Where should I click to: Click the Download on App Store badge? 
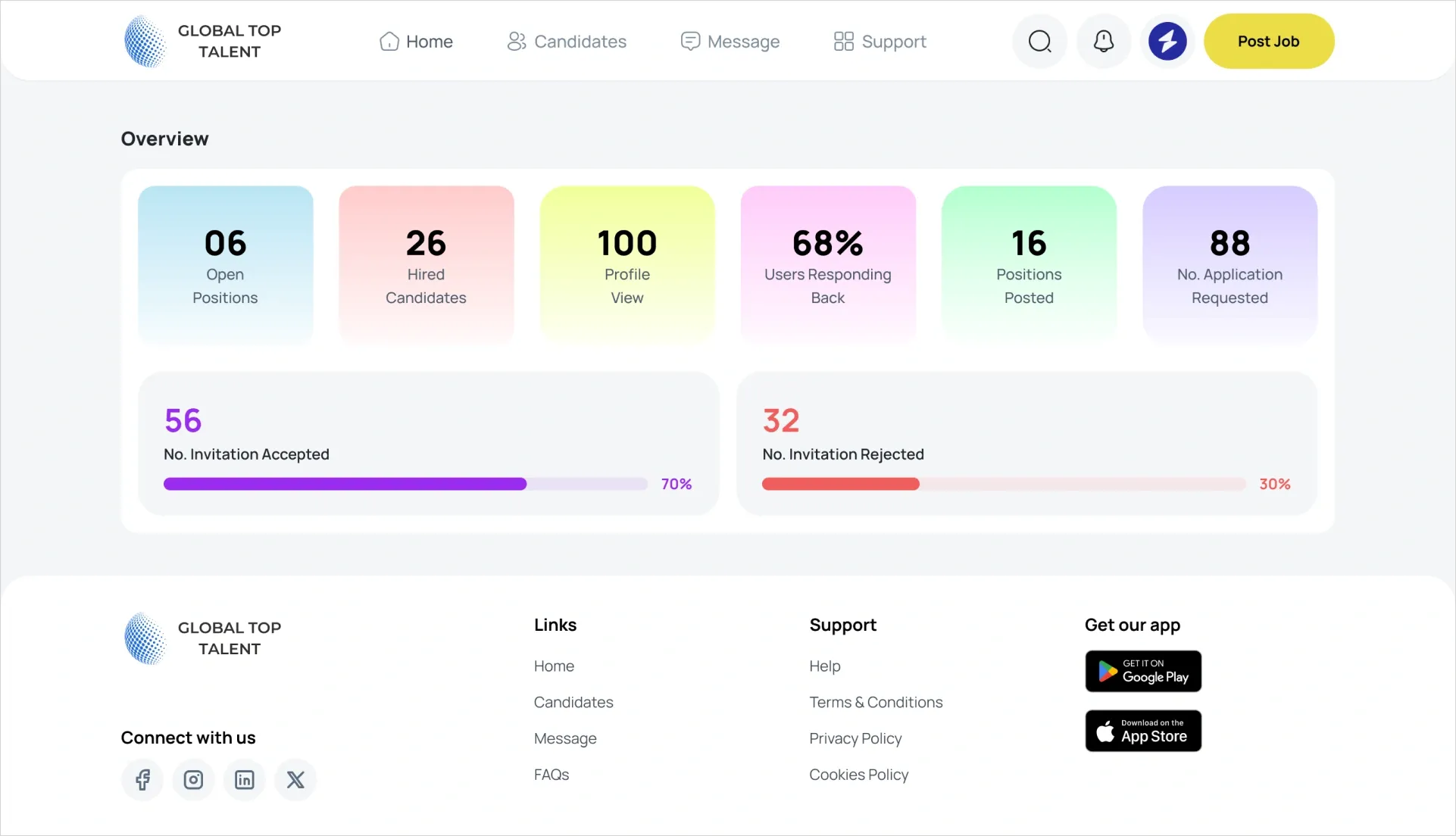tap(1142, 730)
